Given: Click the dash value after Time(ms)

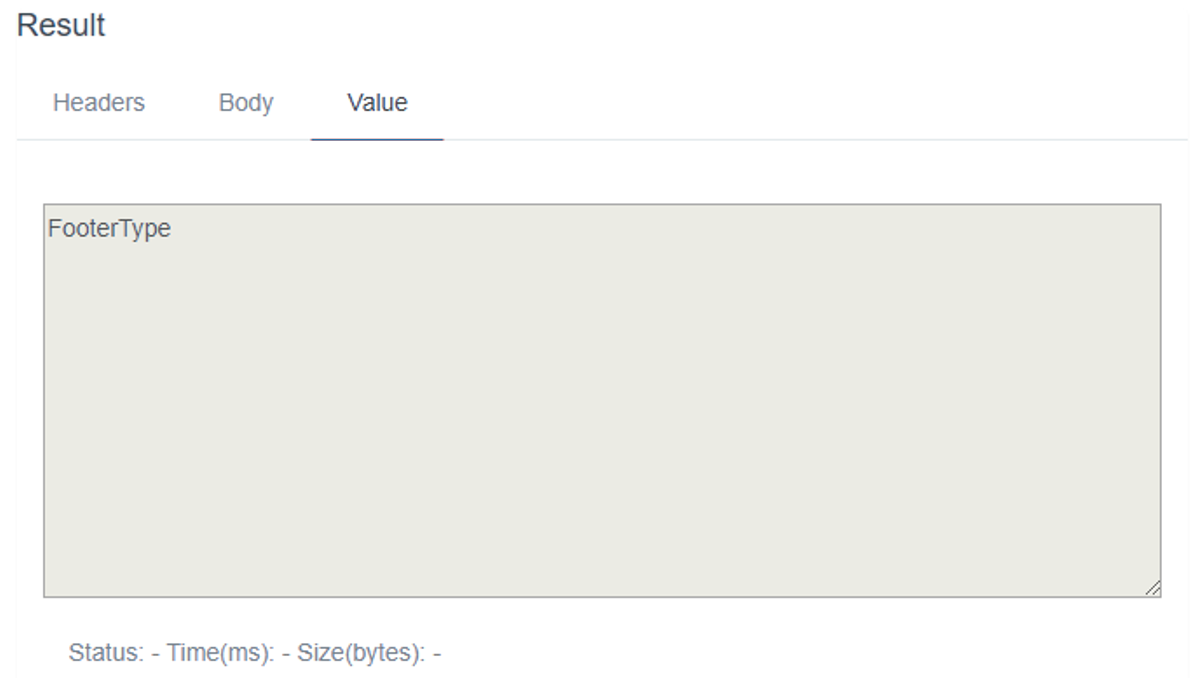Looking at the screenshot, I should pos(287,653).
